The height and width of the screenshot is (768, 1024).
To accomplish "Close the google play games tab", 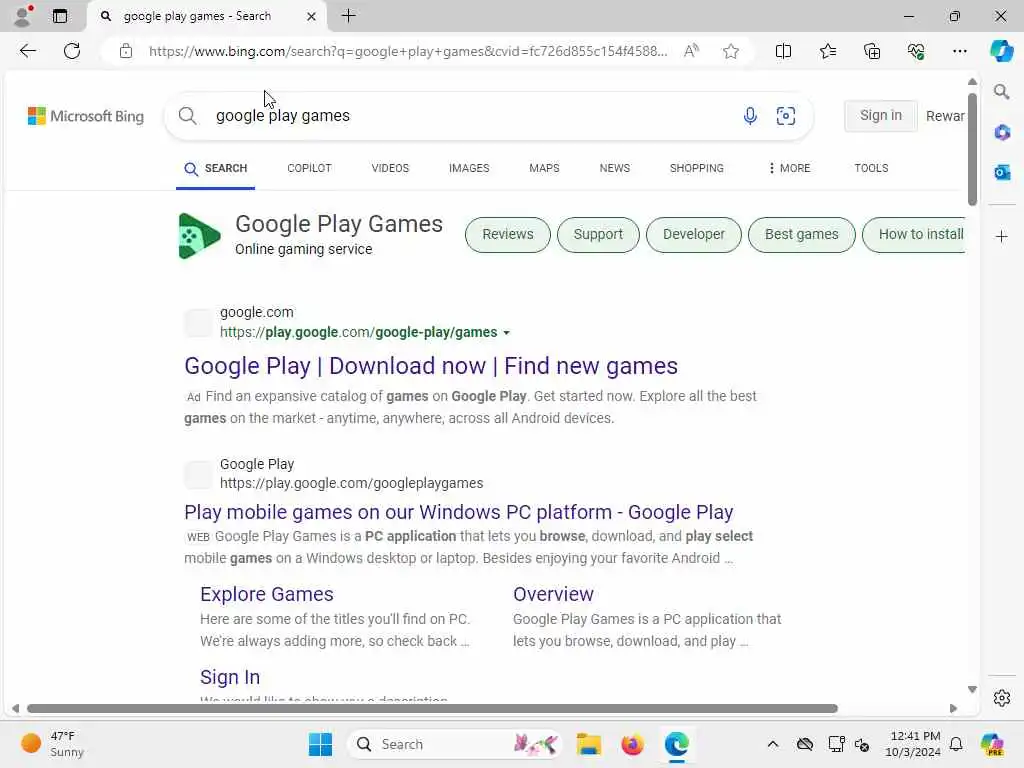I will tap(312, 16).
